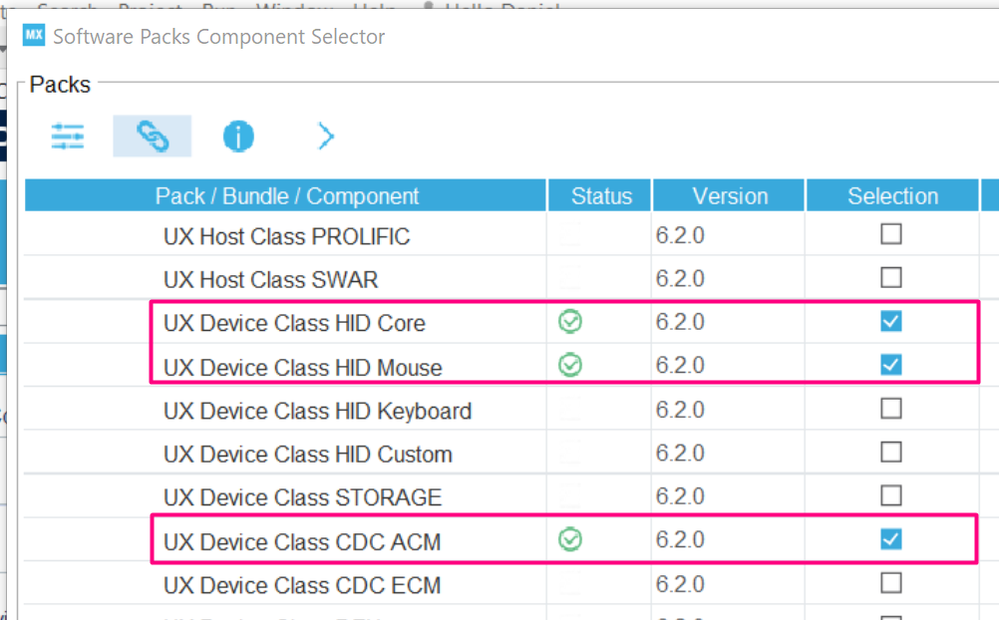This screenshot has width=999, height=620.
Task: Click the green status check for UX Device Class HID Core
Action: pos(570,322)
